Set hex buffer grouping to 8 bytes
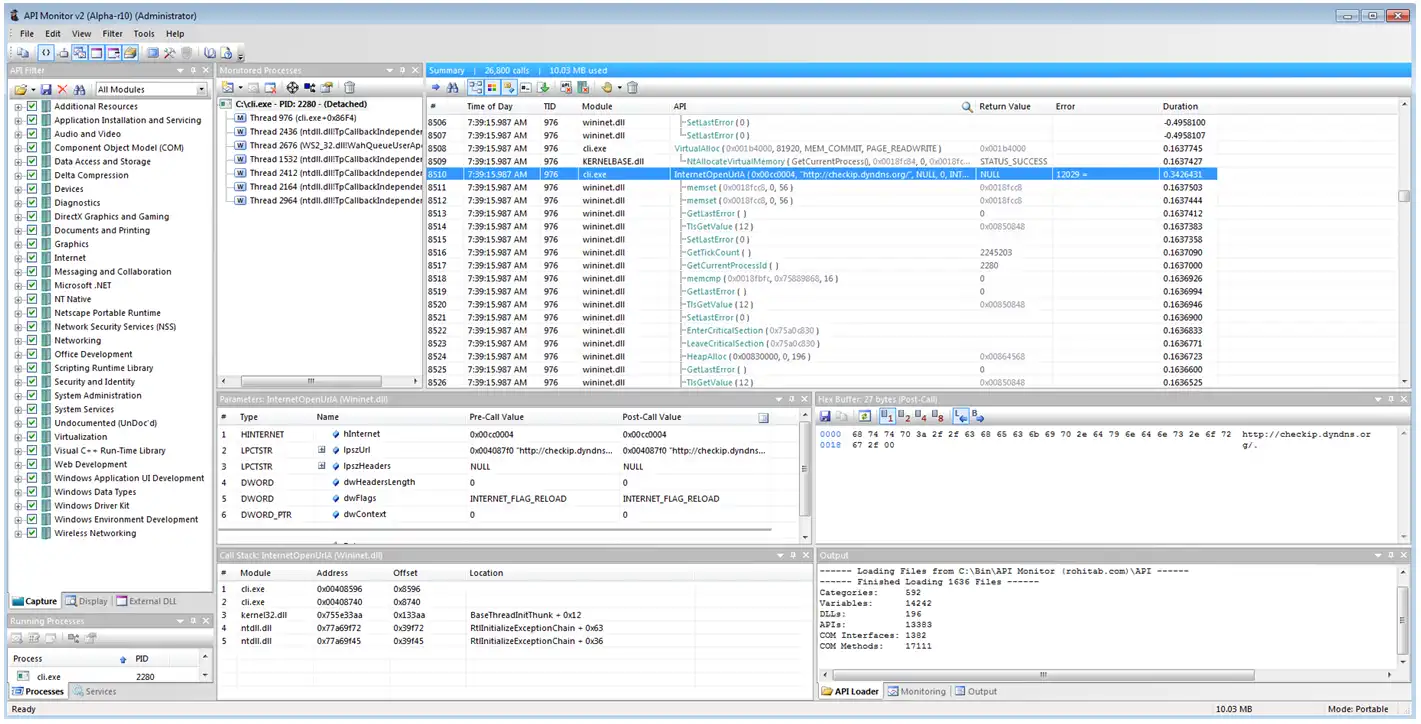The width and height of the screenshot is (1421, 724). click(x=937, y=416)
